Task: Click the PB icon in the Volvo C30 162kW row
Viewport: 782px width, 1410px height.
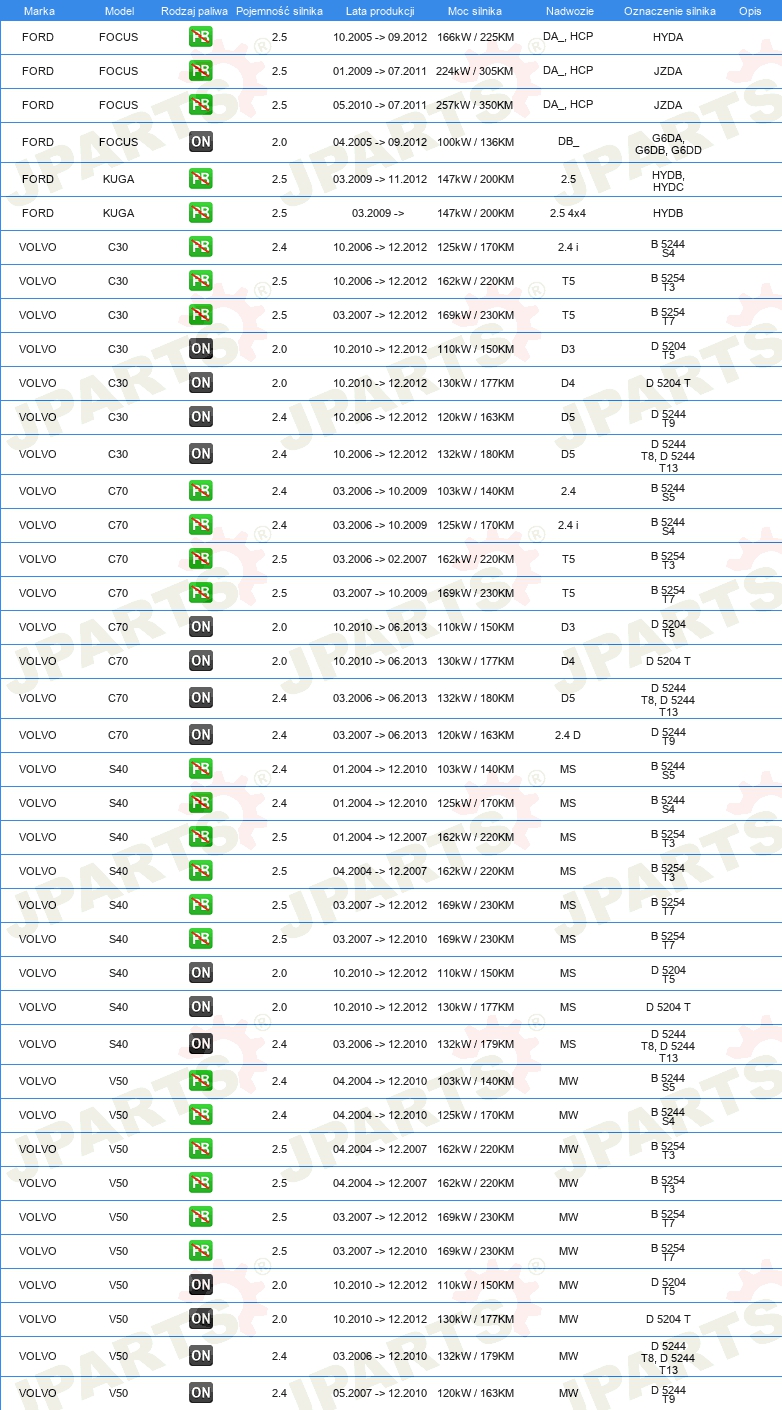Action: (201, 281)
